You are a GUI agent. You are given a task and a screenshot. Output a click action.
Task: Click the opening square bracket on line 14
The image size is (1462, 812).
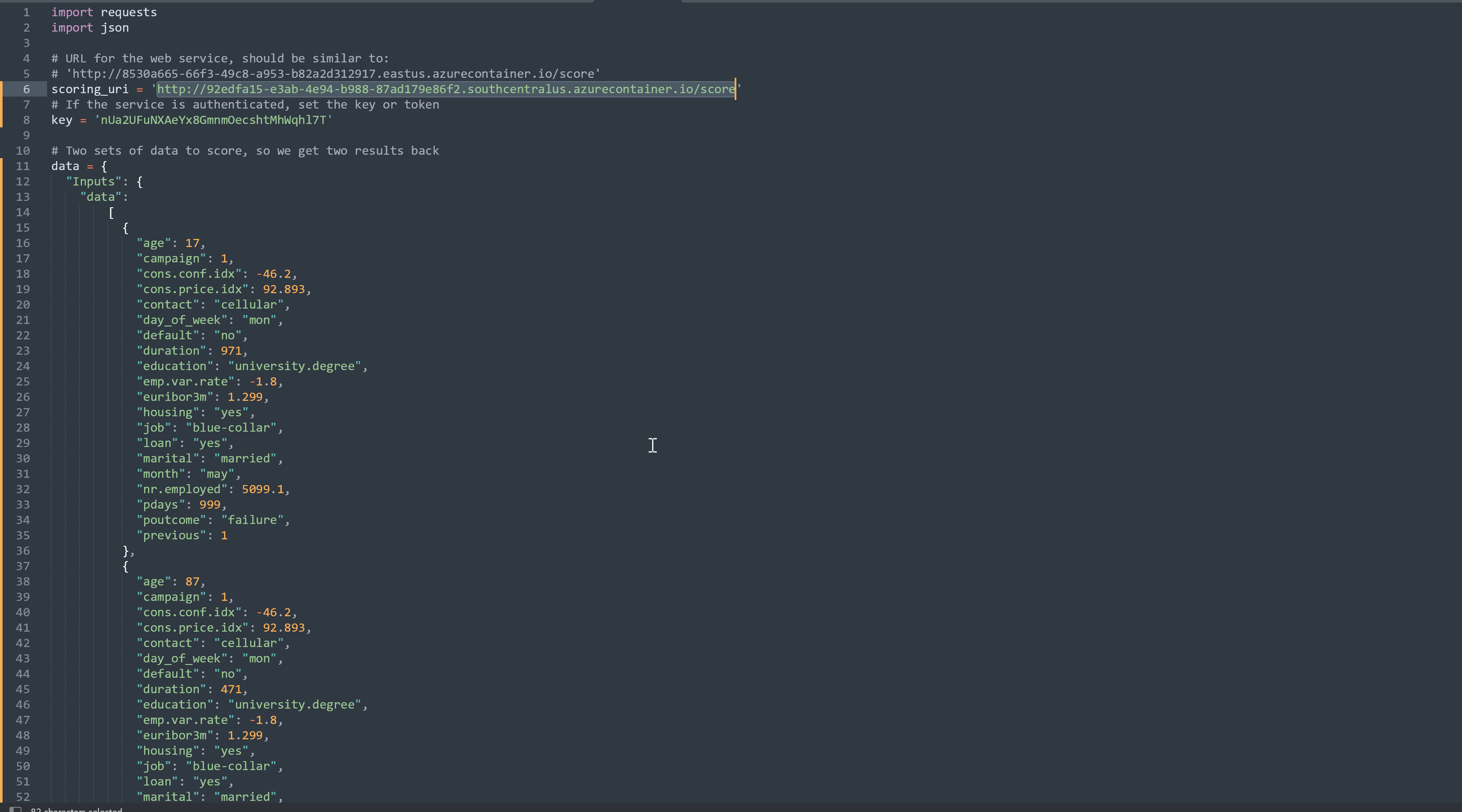point(111,213)
